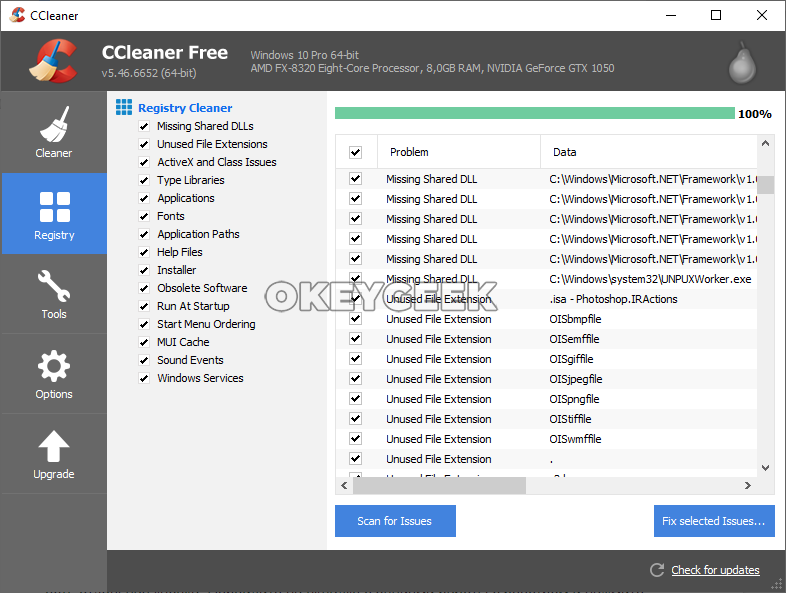The image size is (786, 593).
Task: Uncheck the OISjpegfile issue checkbox
Action: pyautogui.click(x=355, y=378)
